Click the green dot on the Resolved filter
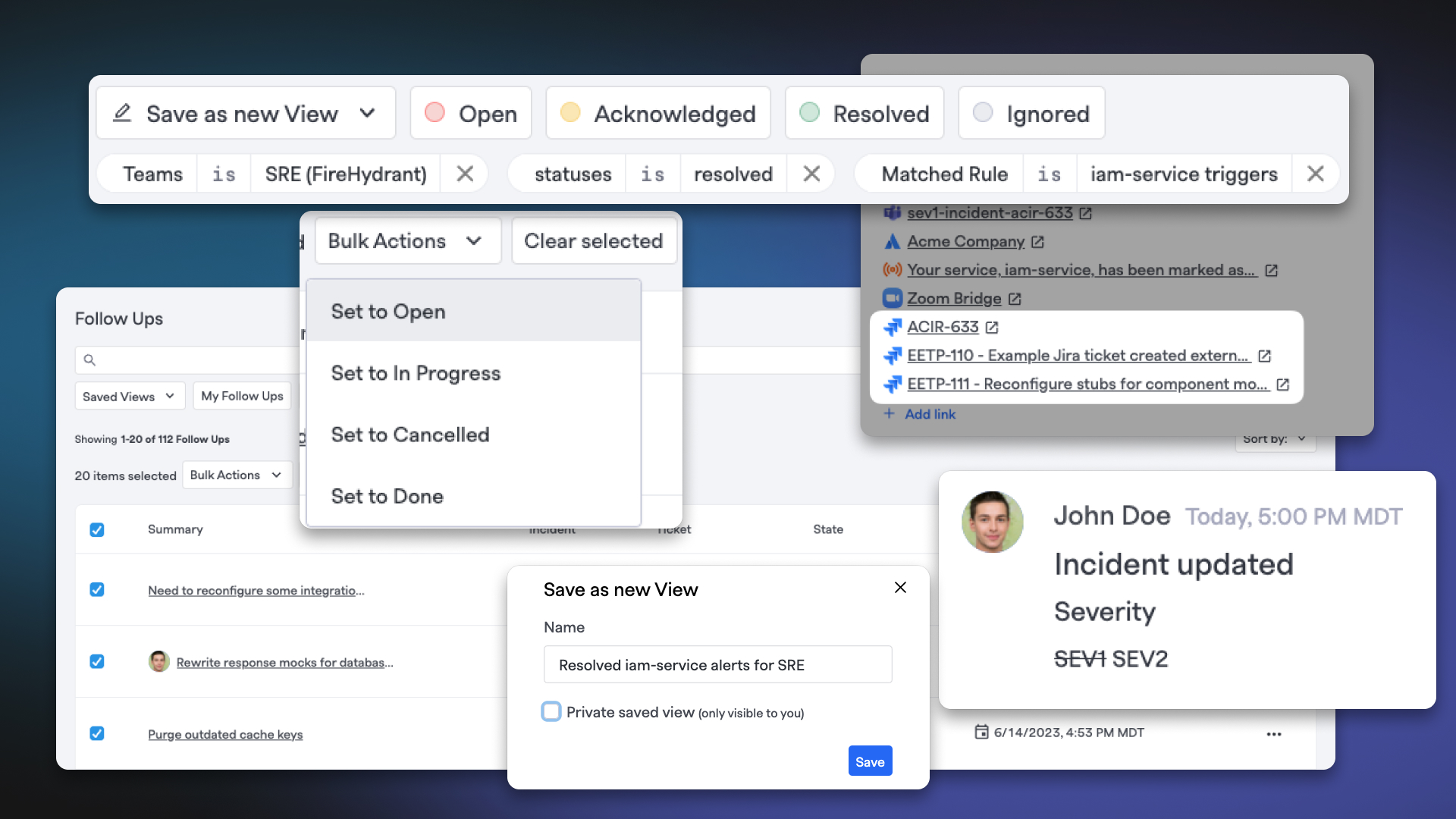Screen dimensions: 1456x819 [x=808, y=113]
